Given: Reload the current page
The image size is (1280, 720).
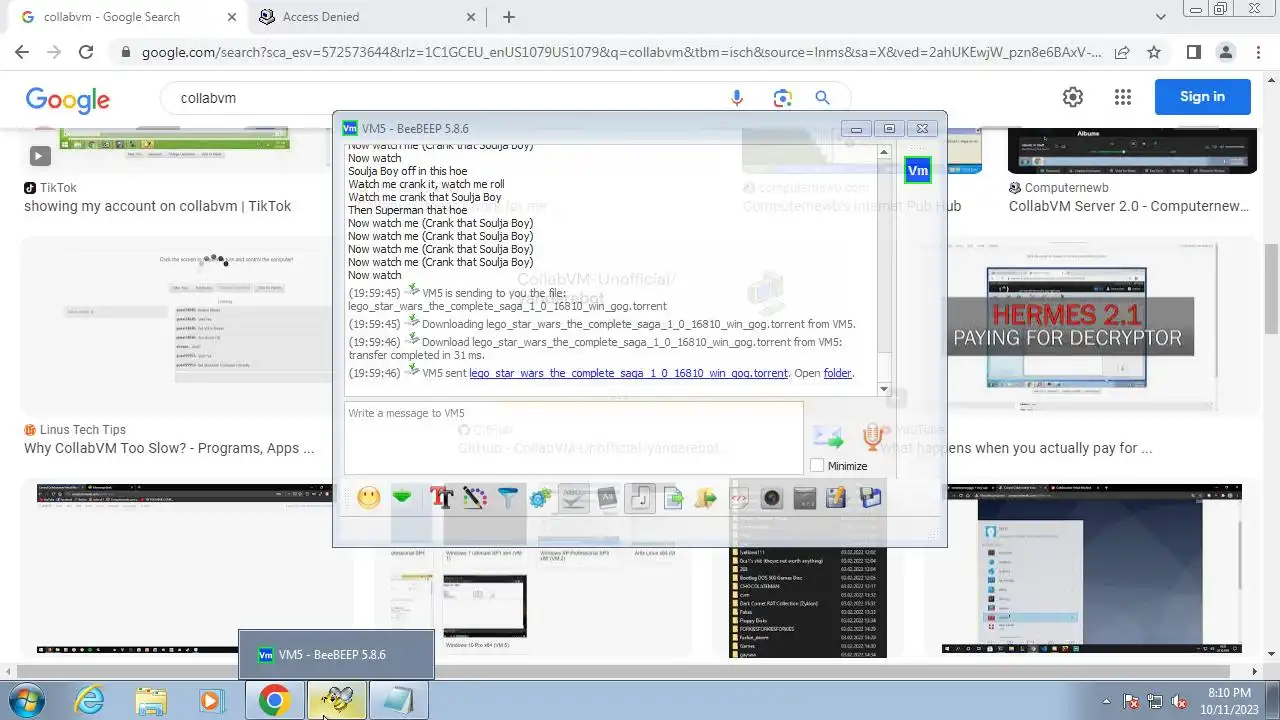Looking at the screenshot, I should (x=86, y=52).
